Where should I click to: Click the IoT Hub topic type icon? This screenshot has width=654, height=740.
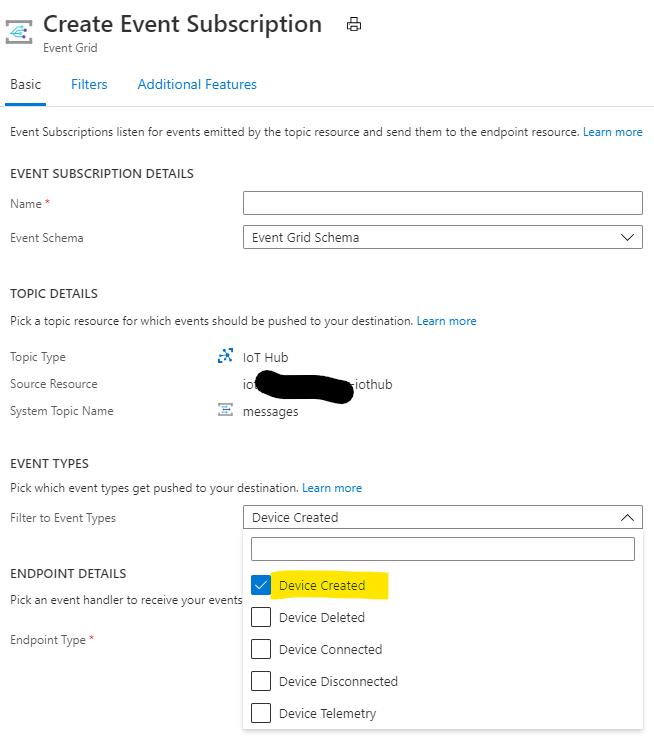pyautogui.click(x=225, y=356)
